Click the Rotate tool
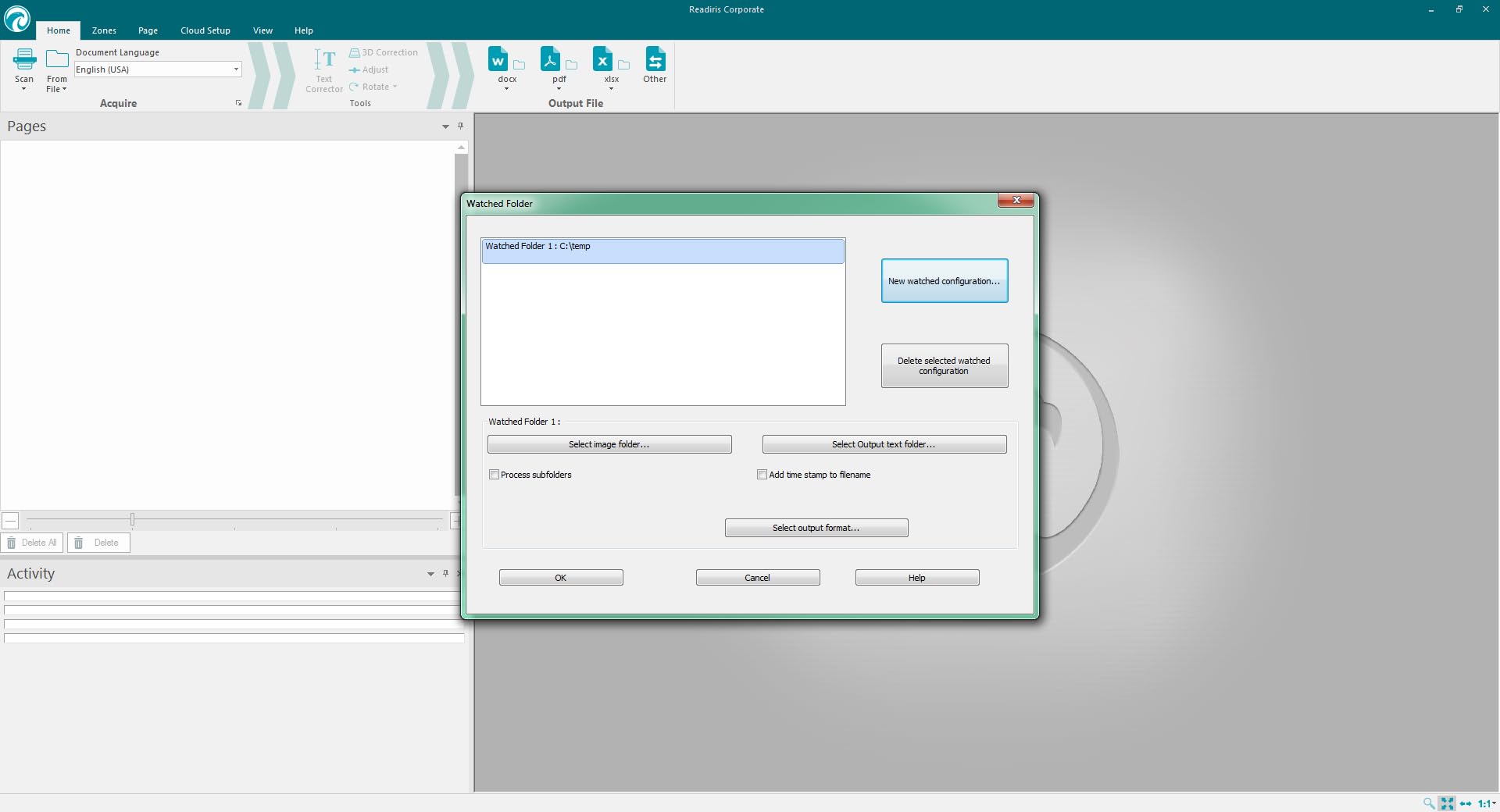Viewport: 1500px width, 812px height. (x=373, y=87)
